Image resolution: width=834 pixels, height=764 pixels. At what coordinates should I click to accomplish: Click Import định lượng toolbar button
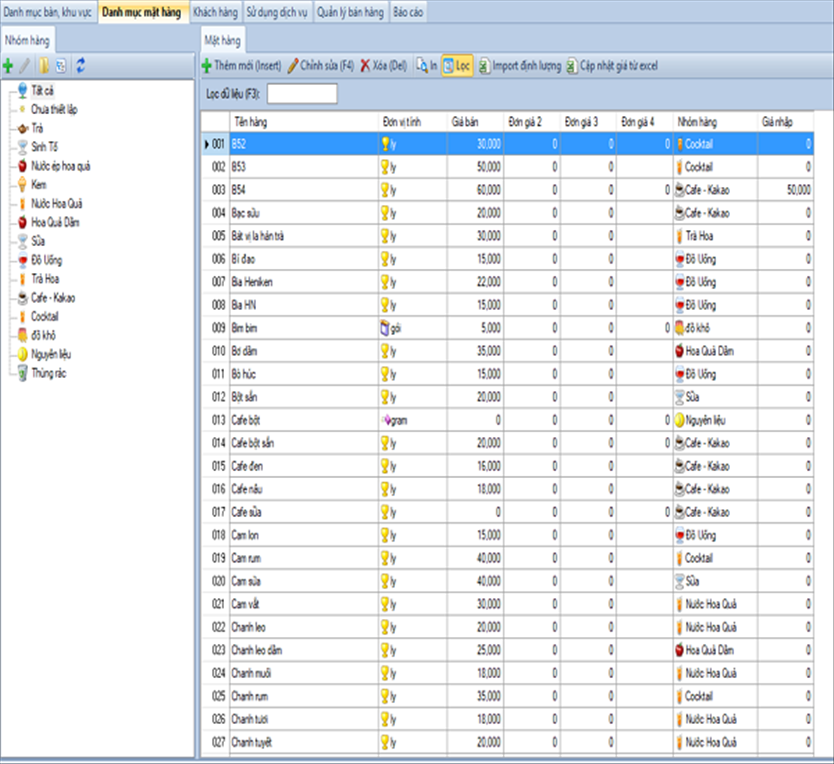(x=519, y=66)
